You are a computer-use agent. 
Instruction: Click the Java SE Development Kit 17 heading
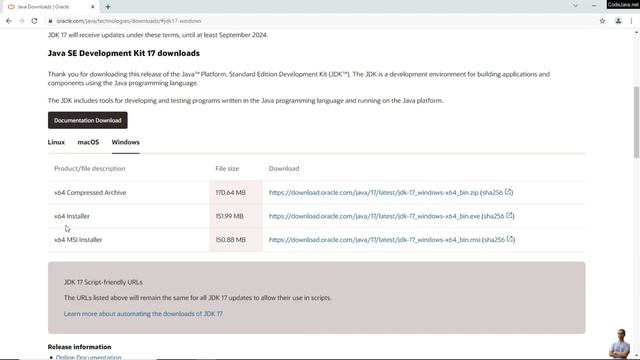click(124, 53)
